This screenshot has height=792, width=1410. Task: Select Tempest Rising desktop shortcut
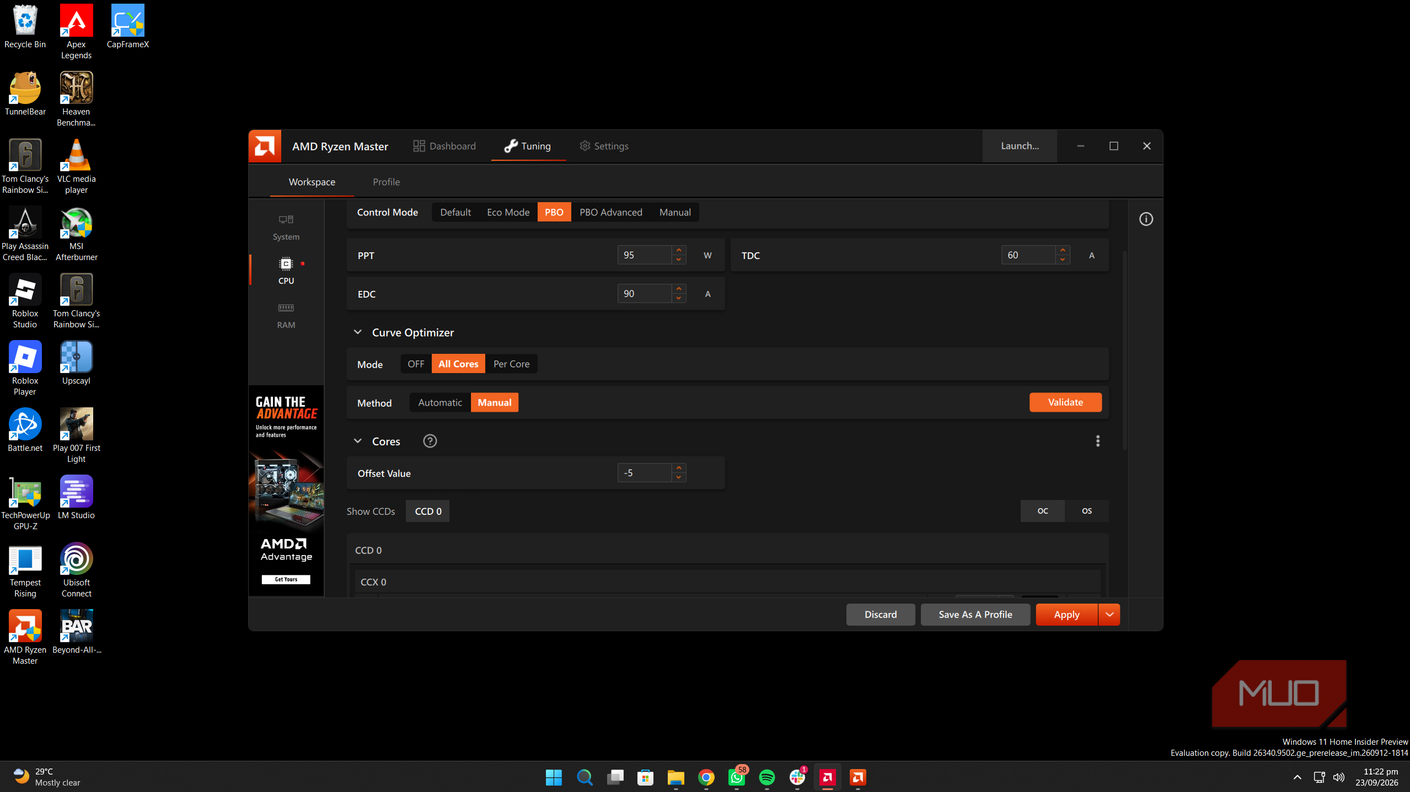tap(25, 570)
